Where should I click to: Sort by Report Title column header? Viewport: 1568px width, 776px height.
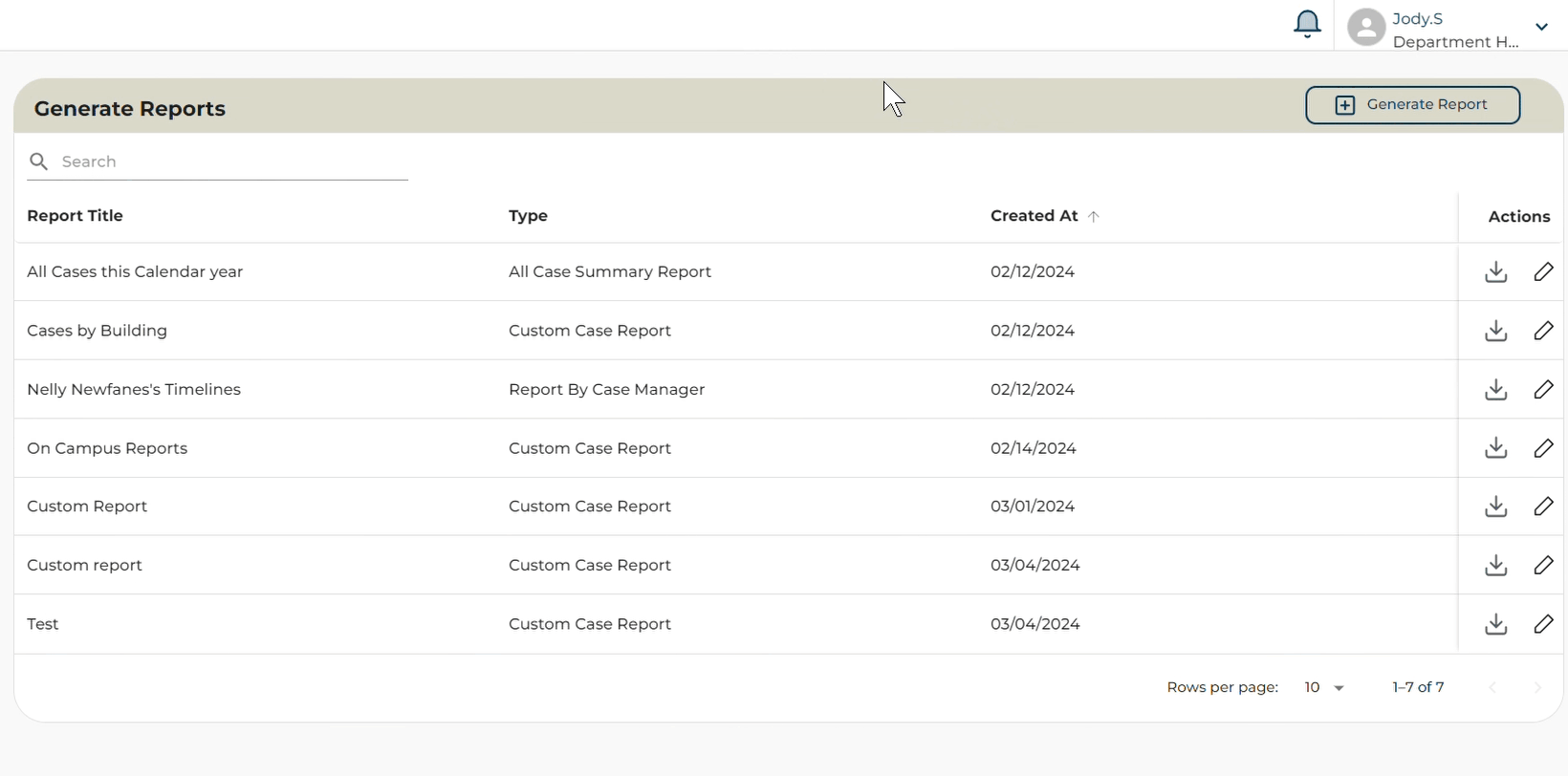click(x=76, y=216)
